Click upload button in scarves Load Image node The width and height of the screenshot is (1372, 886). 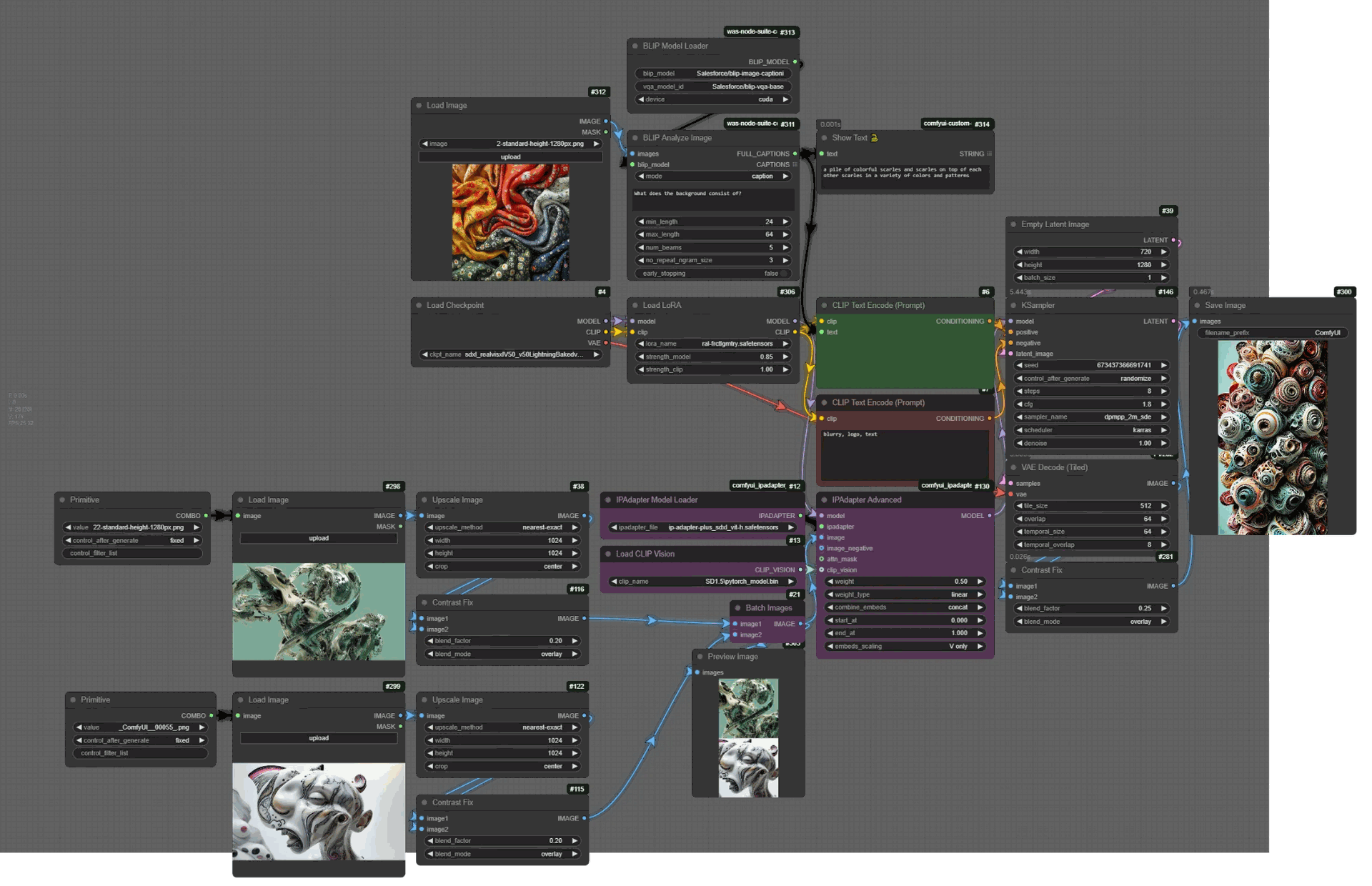tap(510, 157)
